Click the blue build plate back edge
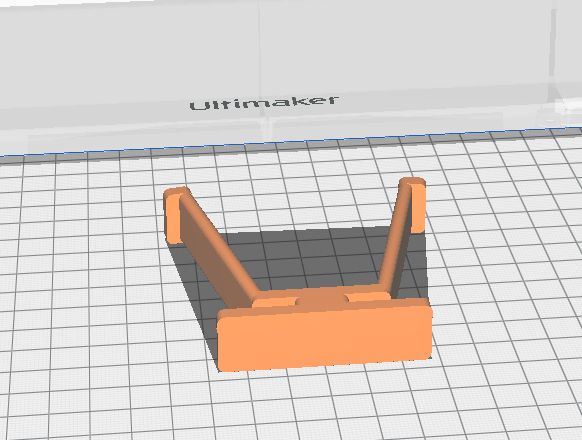The image size is (582, 440). point(291,141)
